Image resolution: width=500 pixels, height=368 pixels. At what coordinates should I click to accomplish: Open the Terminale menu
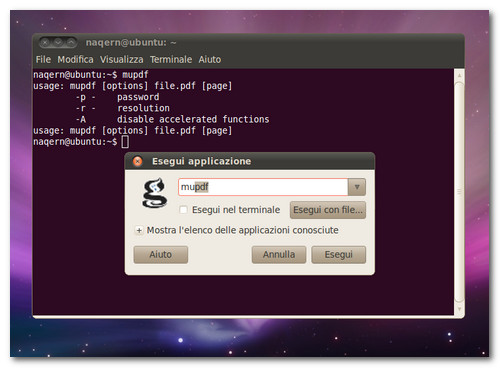click(171, 59)
